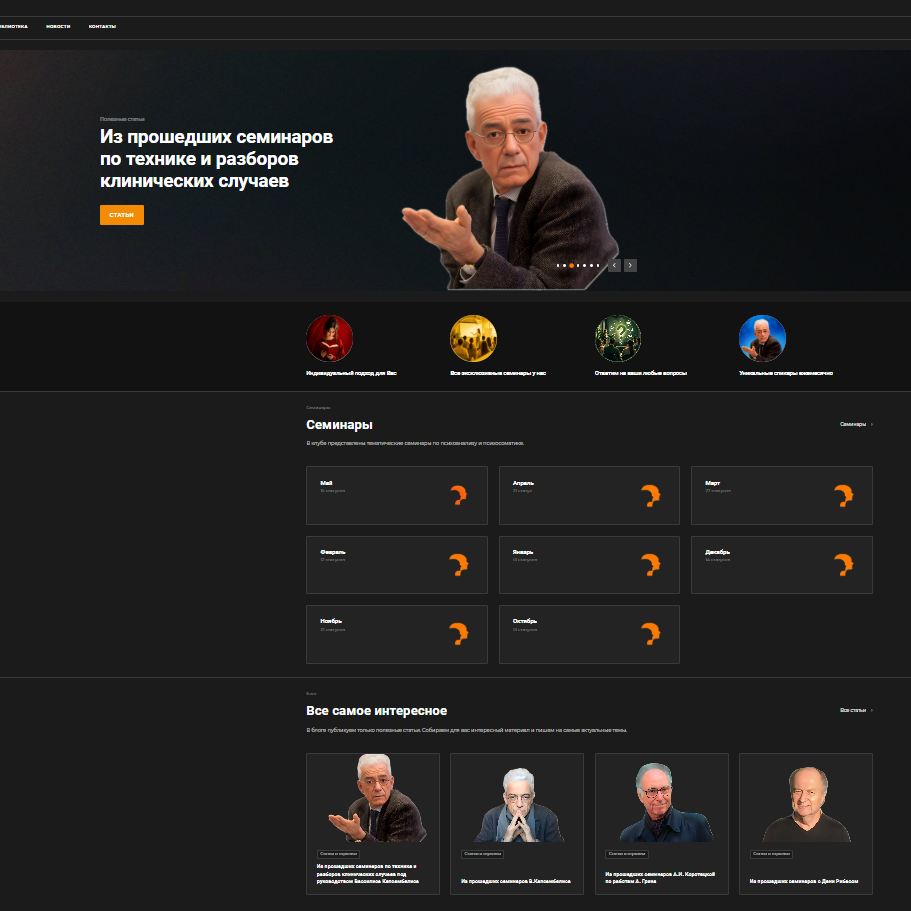Viewport: 911px width, 911px height.
Task: Go to next hero slide arrow
Action: (630, 265)
